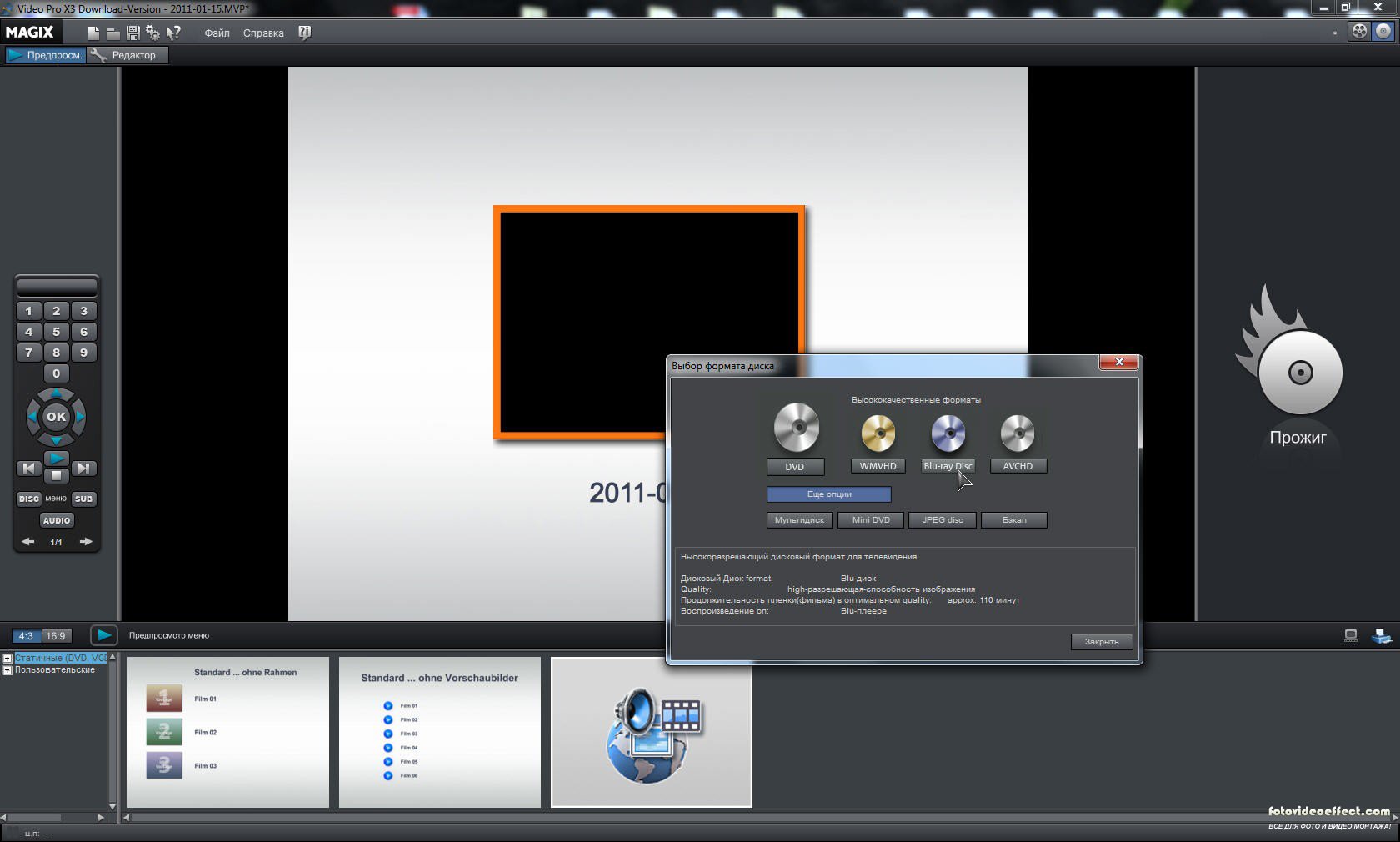Click the monitor icon in preview bar
The height and width of the screenshot is (842, 1400).
tap(1351, 636)
